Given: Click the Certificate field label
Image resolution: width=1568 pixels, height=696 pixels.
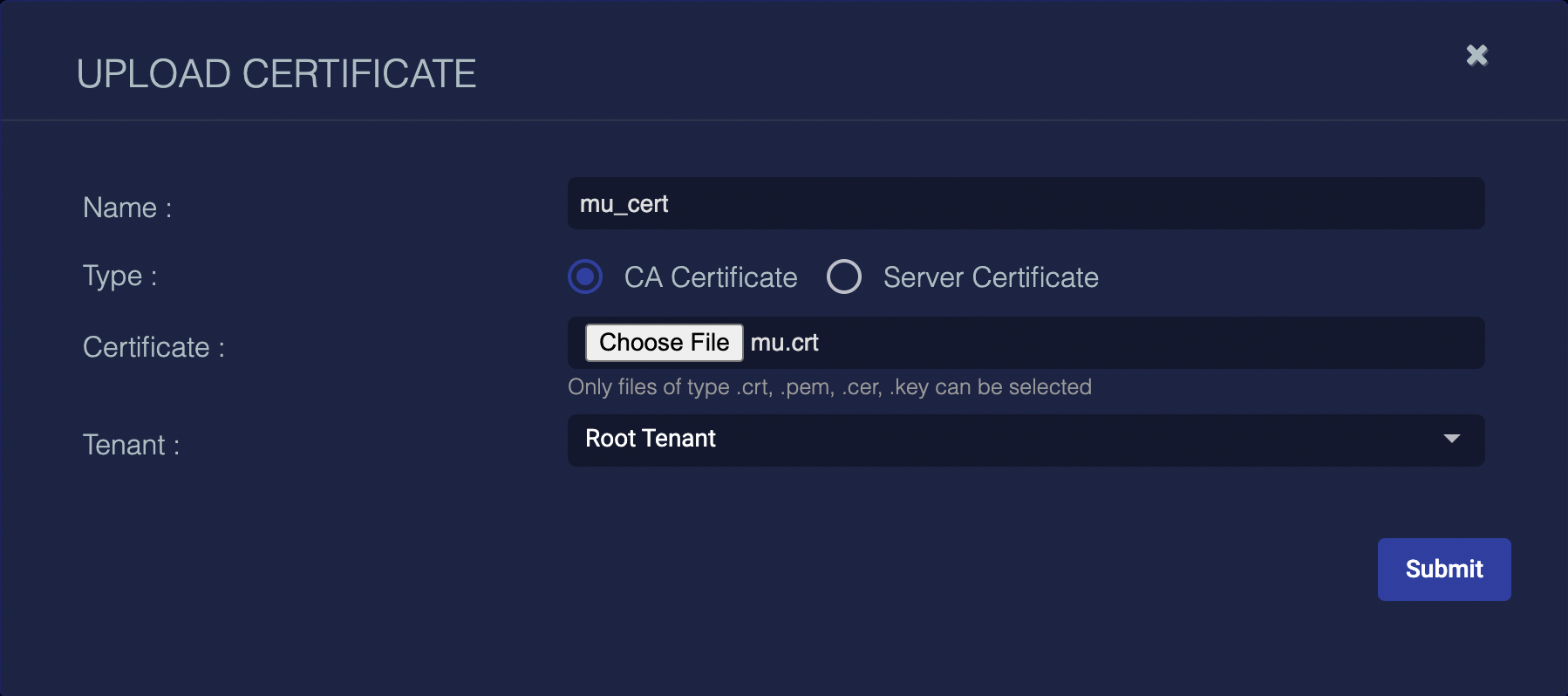Looking at the screenshot, I should (153, 347).
